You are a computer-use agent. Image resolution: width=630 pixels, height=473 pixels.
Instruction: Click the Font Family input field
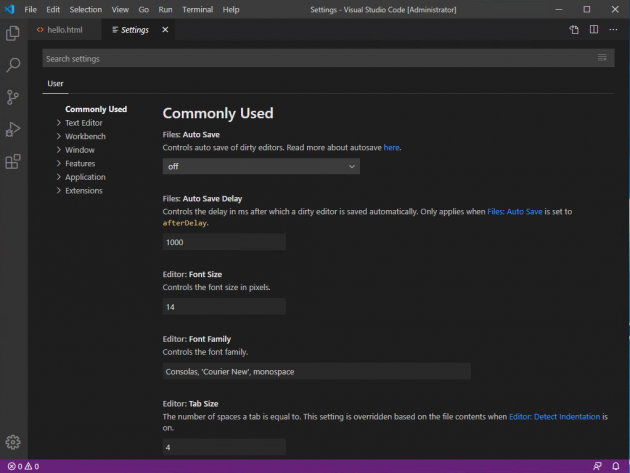pyautogui.click(x=317, y=371)
